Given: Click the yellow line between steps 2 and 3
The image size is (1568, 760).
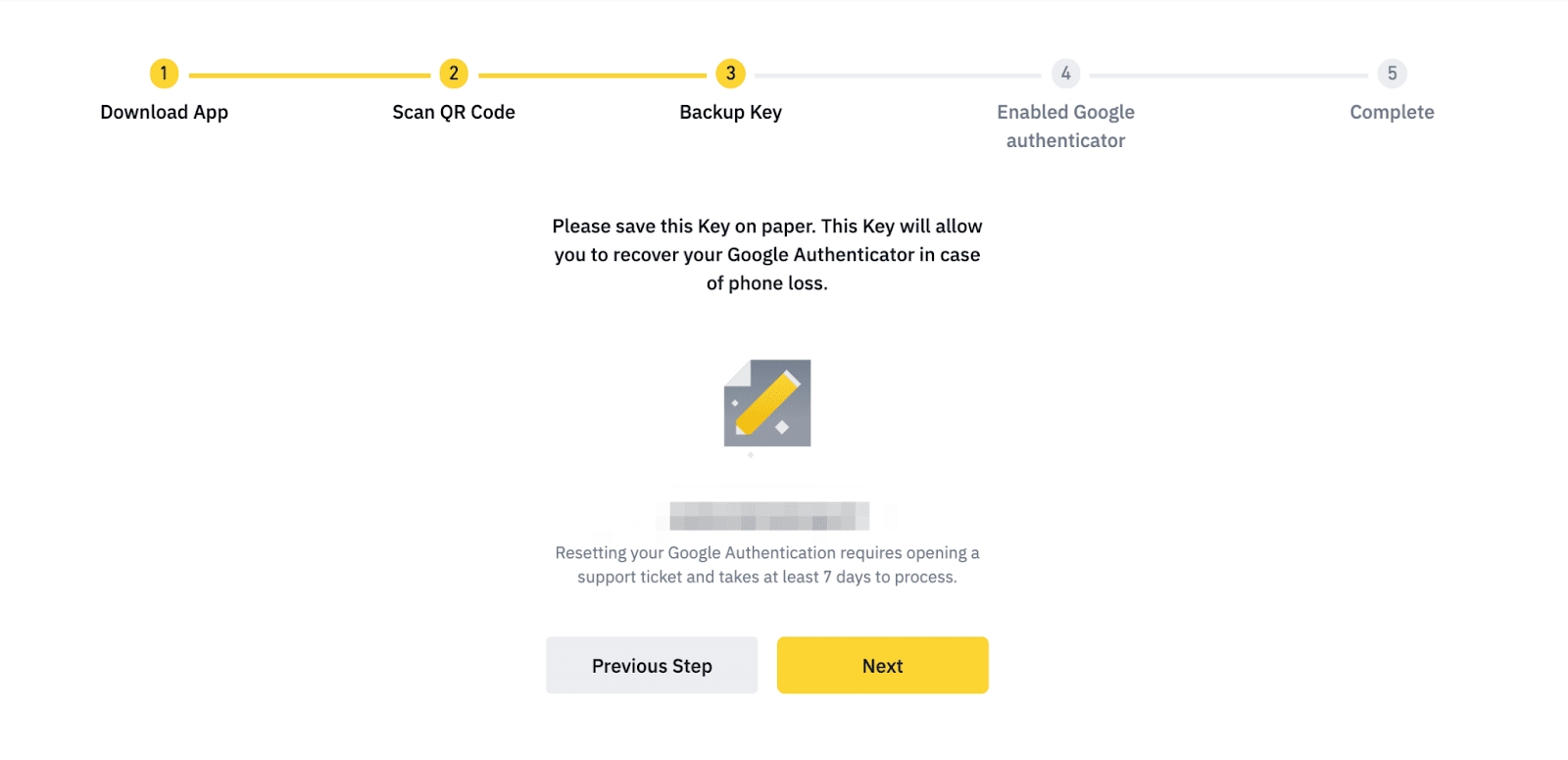Looking at the screenshot, I should pos(592,75).
